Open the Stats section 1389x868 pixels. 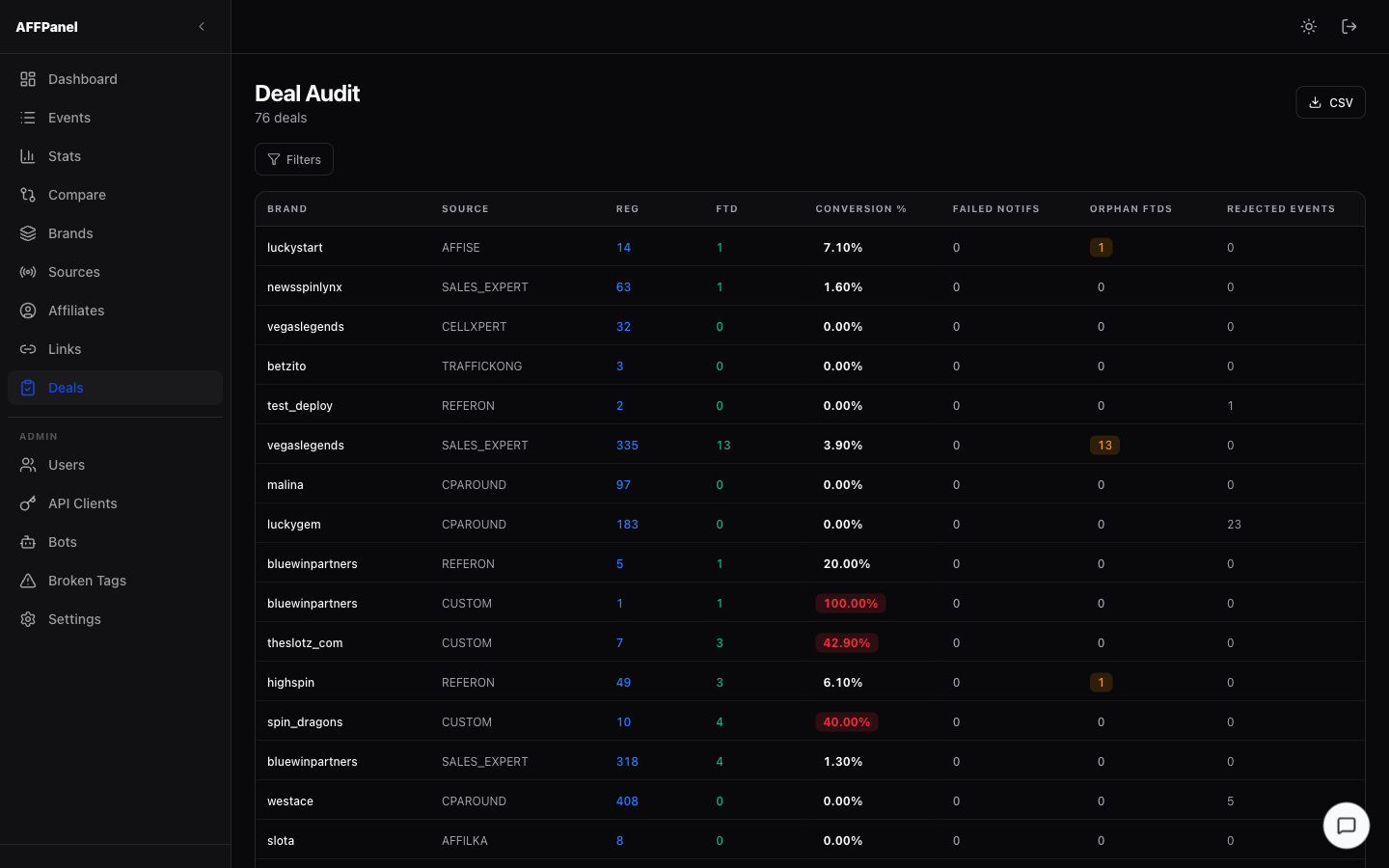click(64, 155)
